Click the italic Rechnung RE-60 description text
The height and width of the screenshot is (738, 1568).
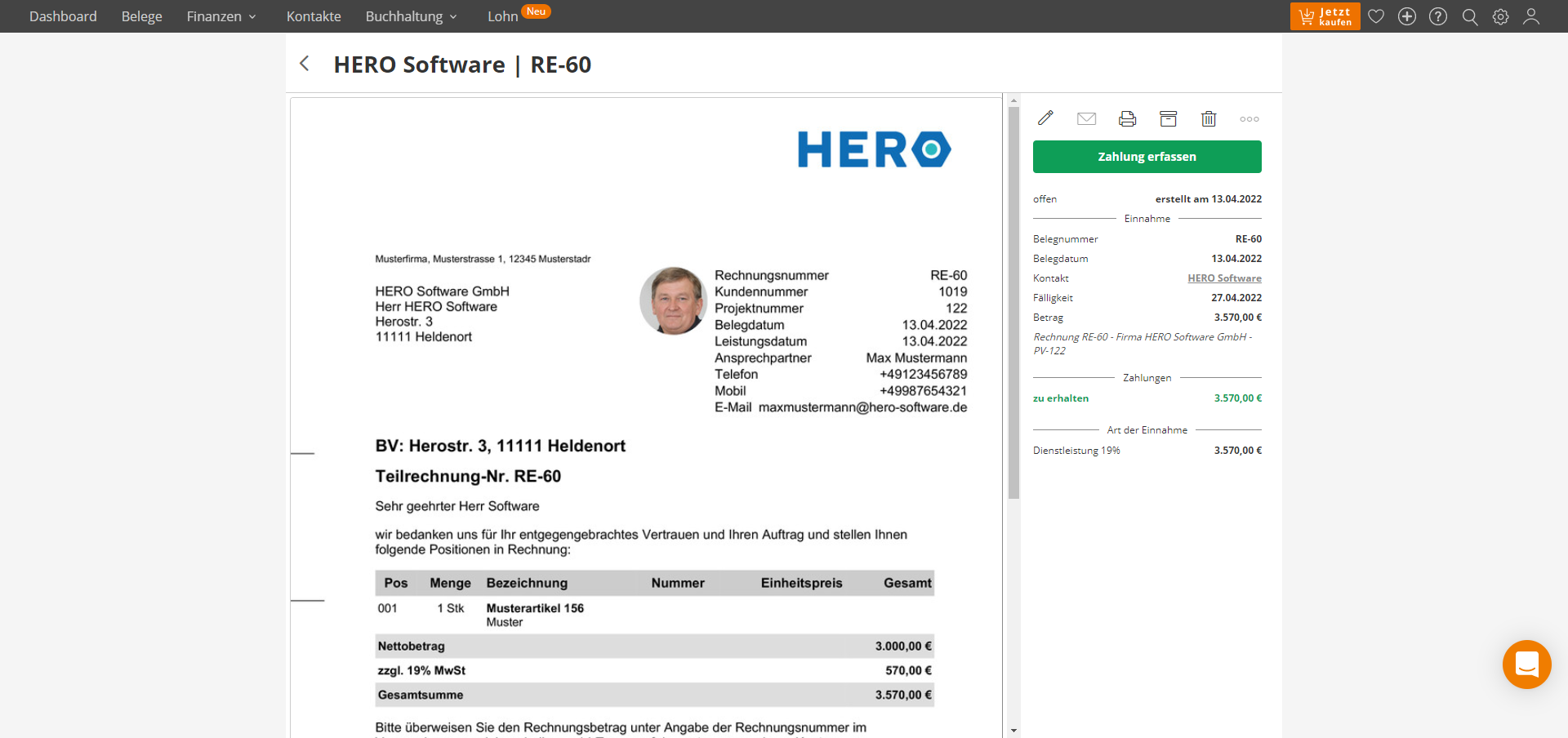[x=1143, y=344]
